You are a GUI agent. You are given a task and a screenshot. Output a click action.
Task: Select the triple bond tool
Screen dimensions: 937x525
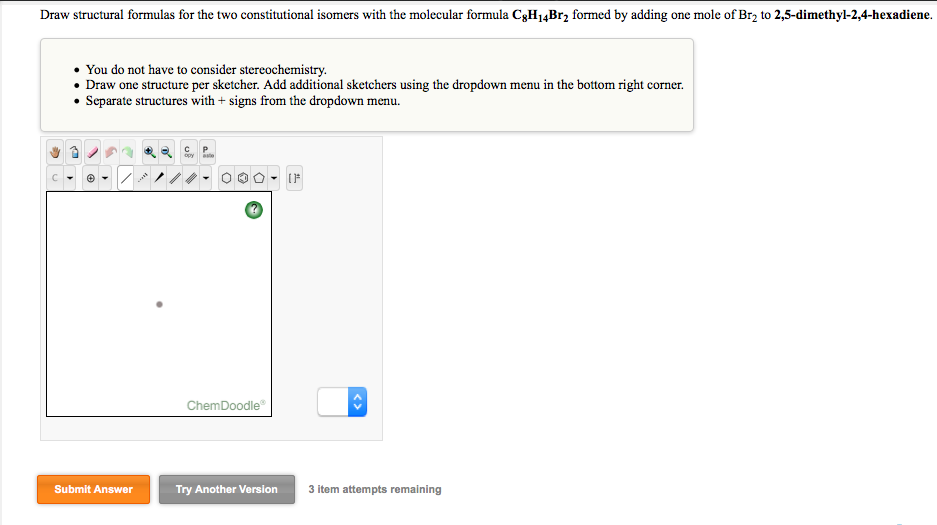point(191,178)
